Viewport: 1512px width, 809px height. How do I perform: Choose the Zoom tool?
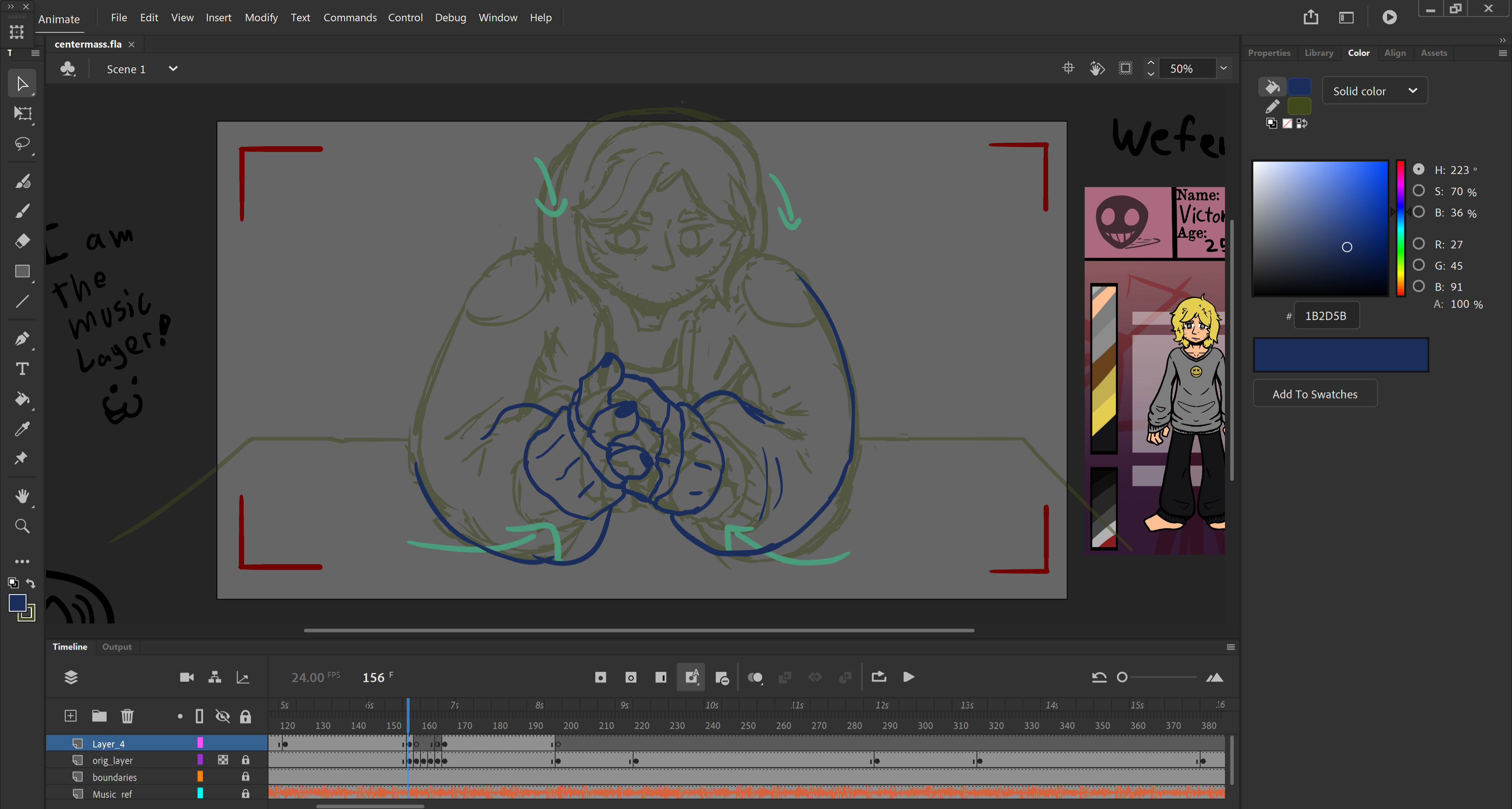point(22,526)
